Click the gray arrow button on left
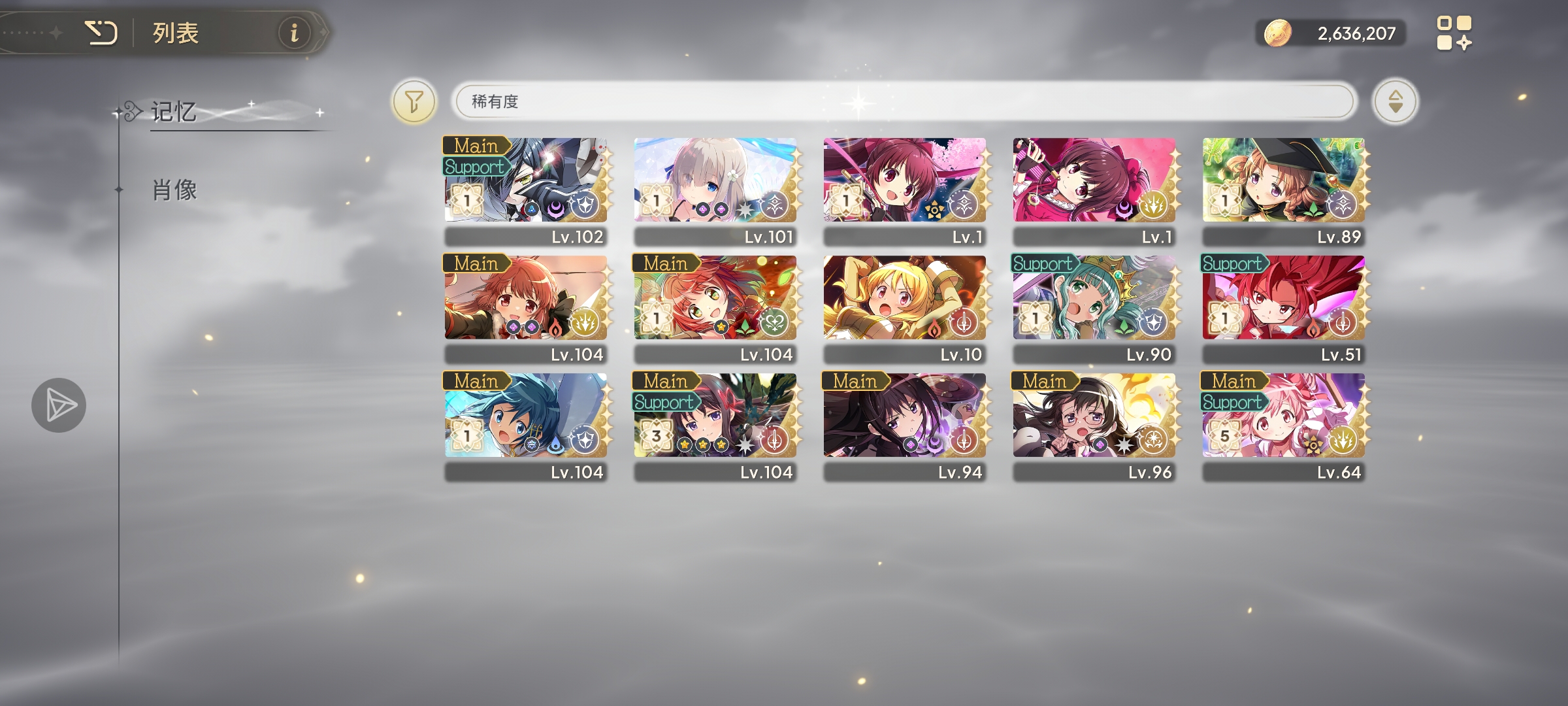1568x706 pixels. click(x=59, y=405)
